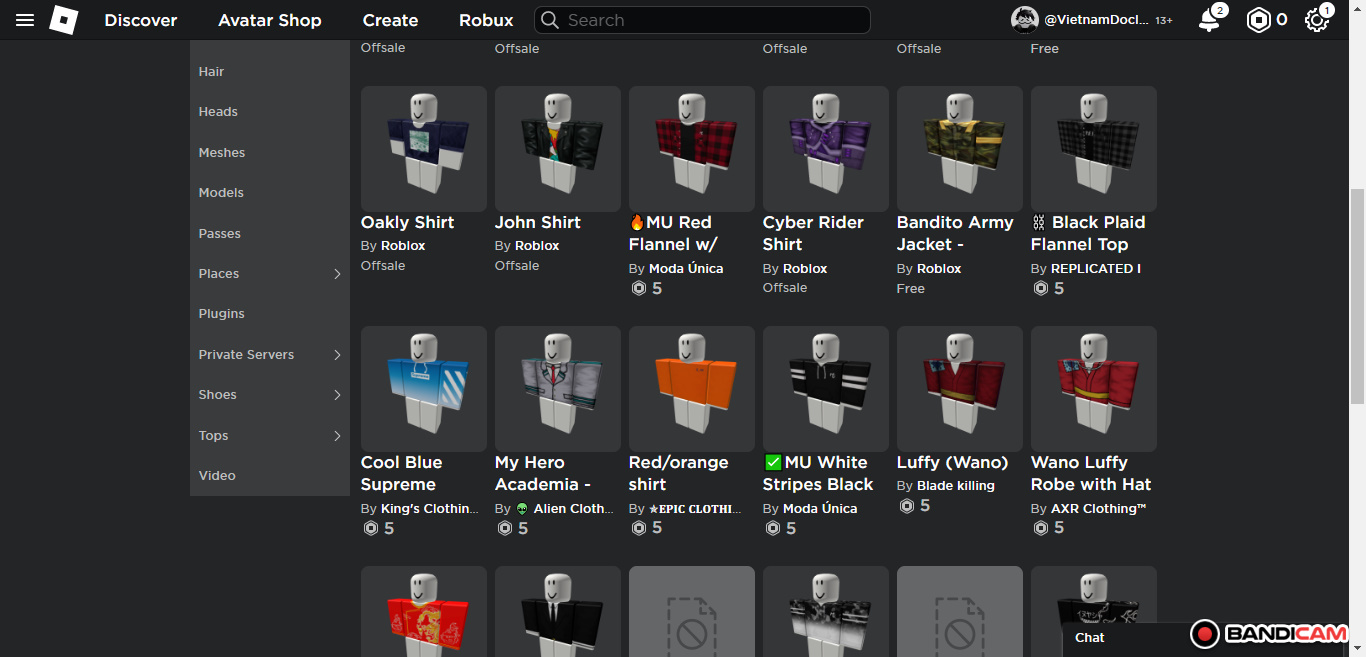
Task: Go to the Discover page
Action: 141,20
